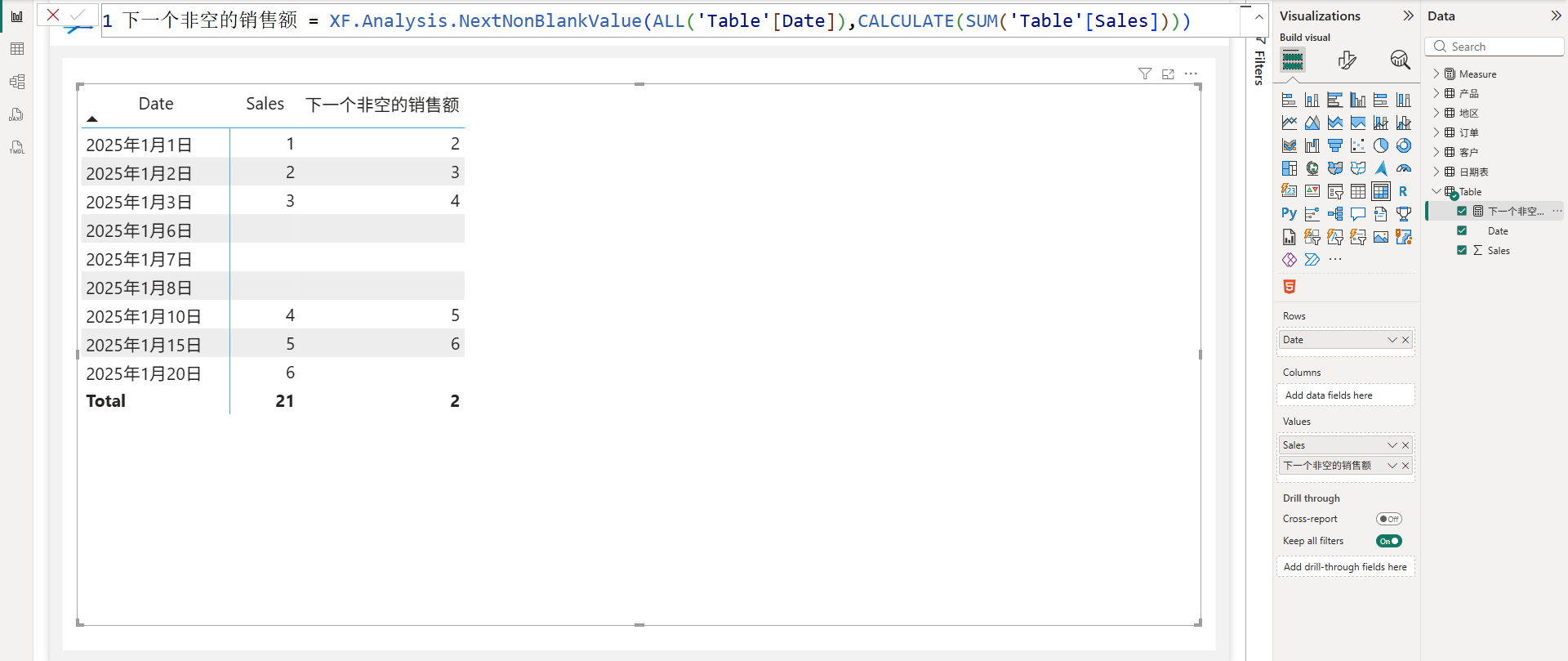Cancel the formula edit with X
The image size is (1568, 661).
[x=53, y=15]
